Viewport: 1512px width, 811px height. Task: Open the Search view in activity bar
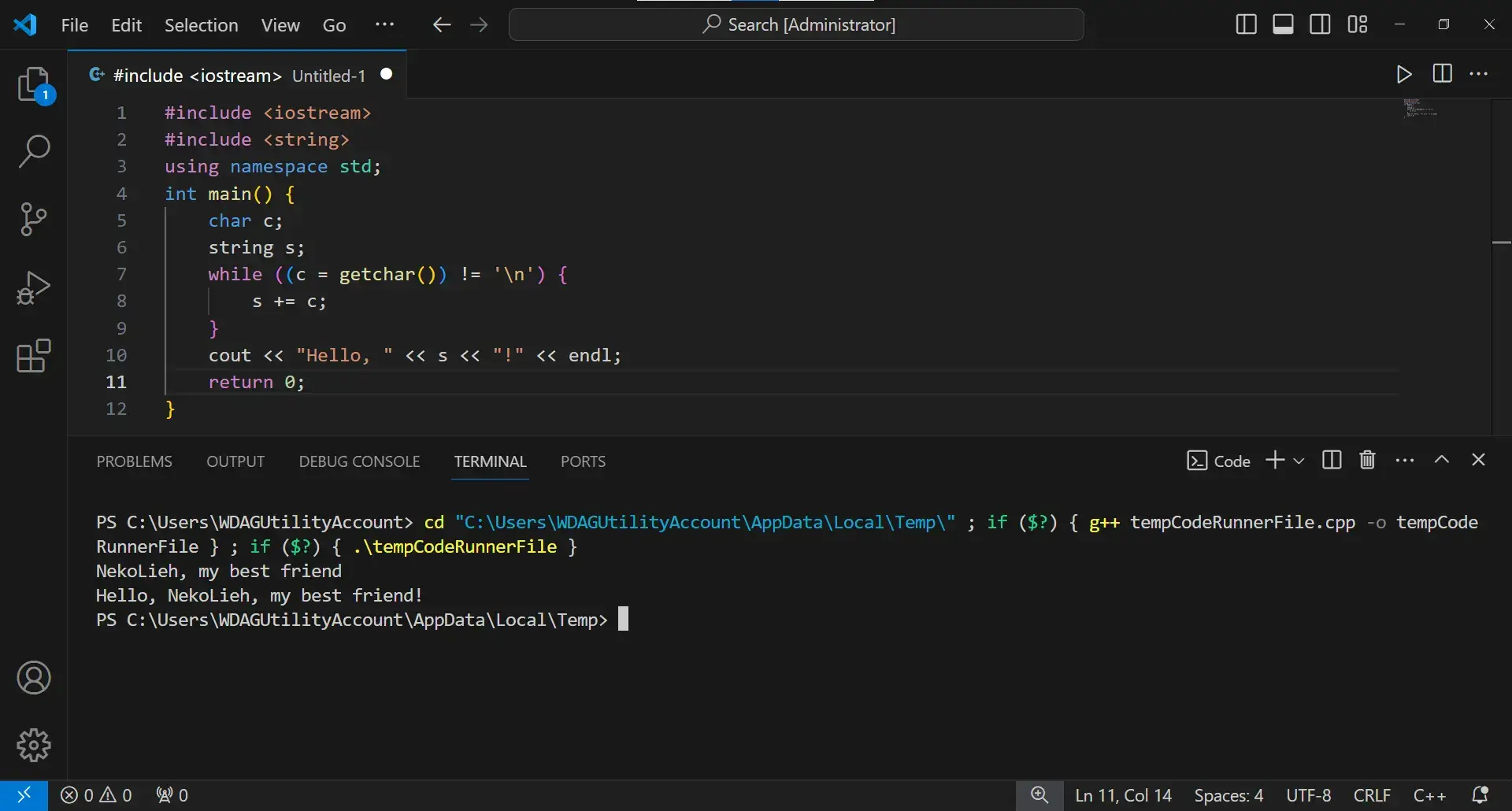coord(34,151)
